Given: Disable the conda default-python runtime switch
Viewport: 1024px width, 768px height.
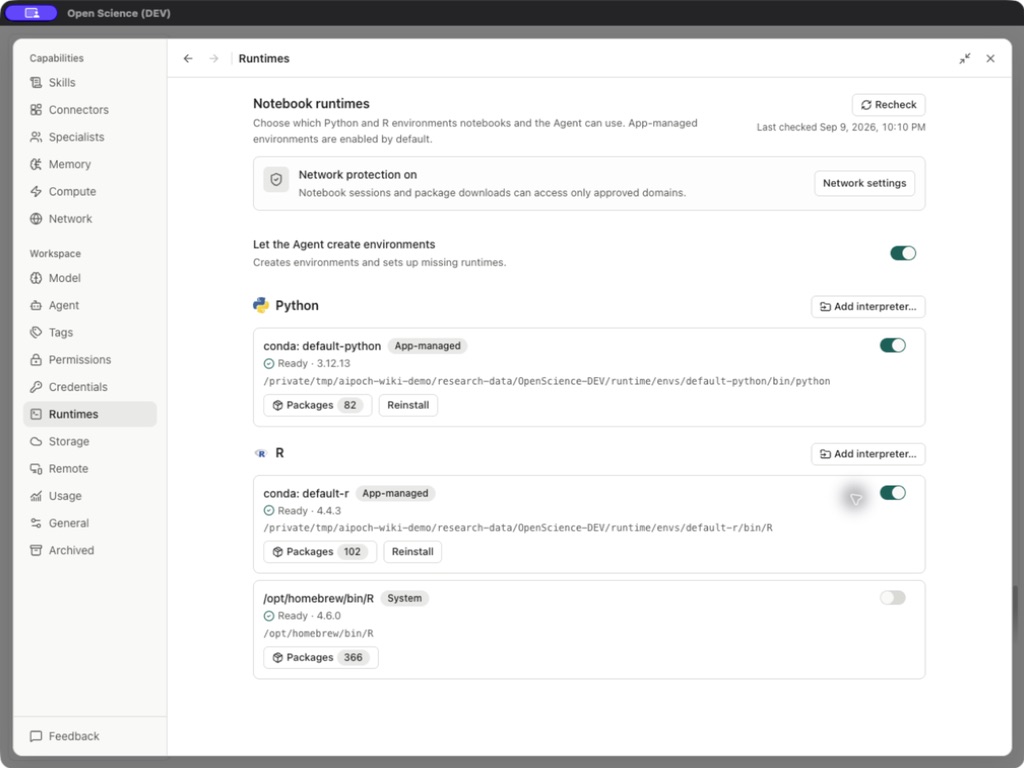Looking at the screenshot, I should 892,345.
